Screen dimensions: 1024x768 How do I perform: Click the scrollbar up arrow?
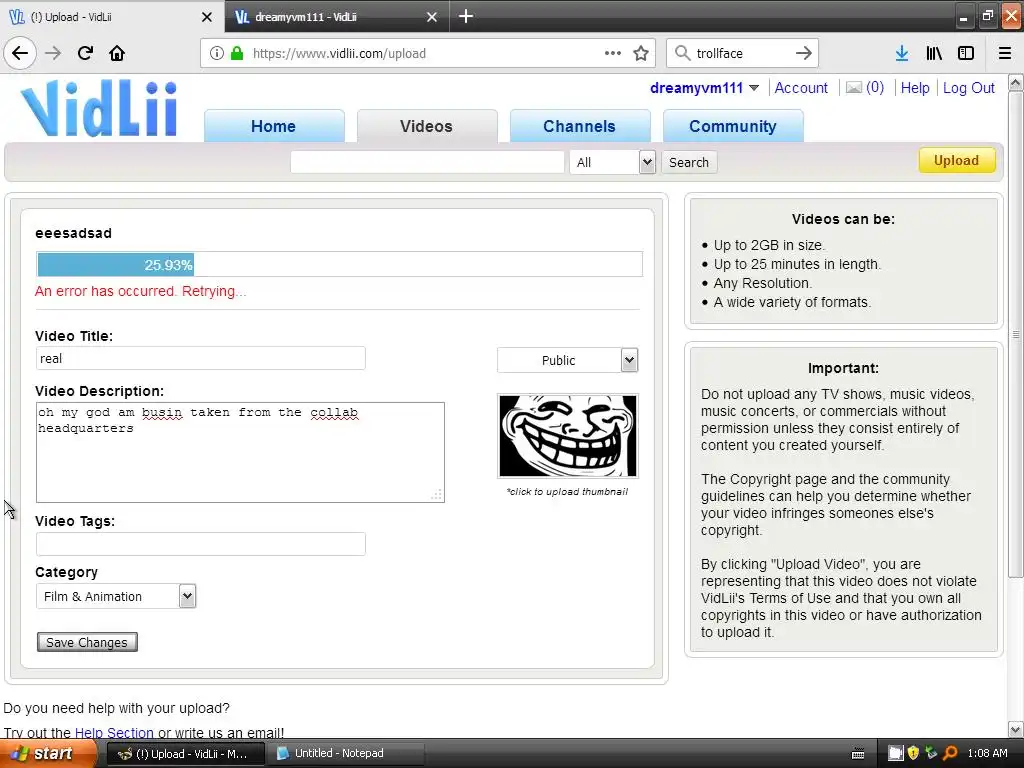(x=1016, y=82)
